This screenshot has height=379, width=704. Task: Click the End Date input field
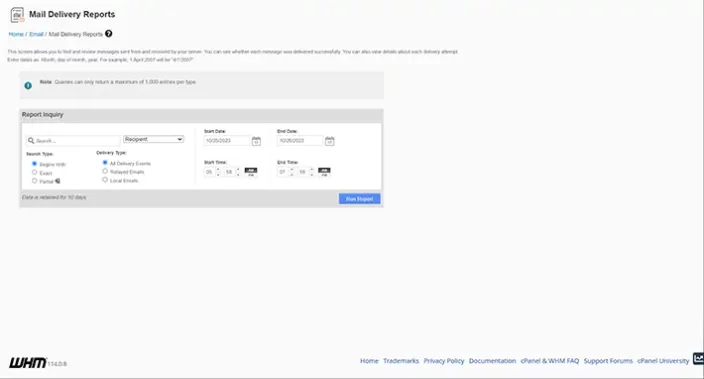(300, 141)
